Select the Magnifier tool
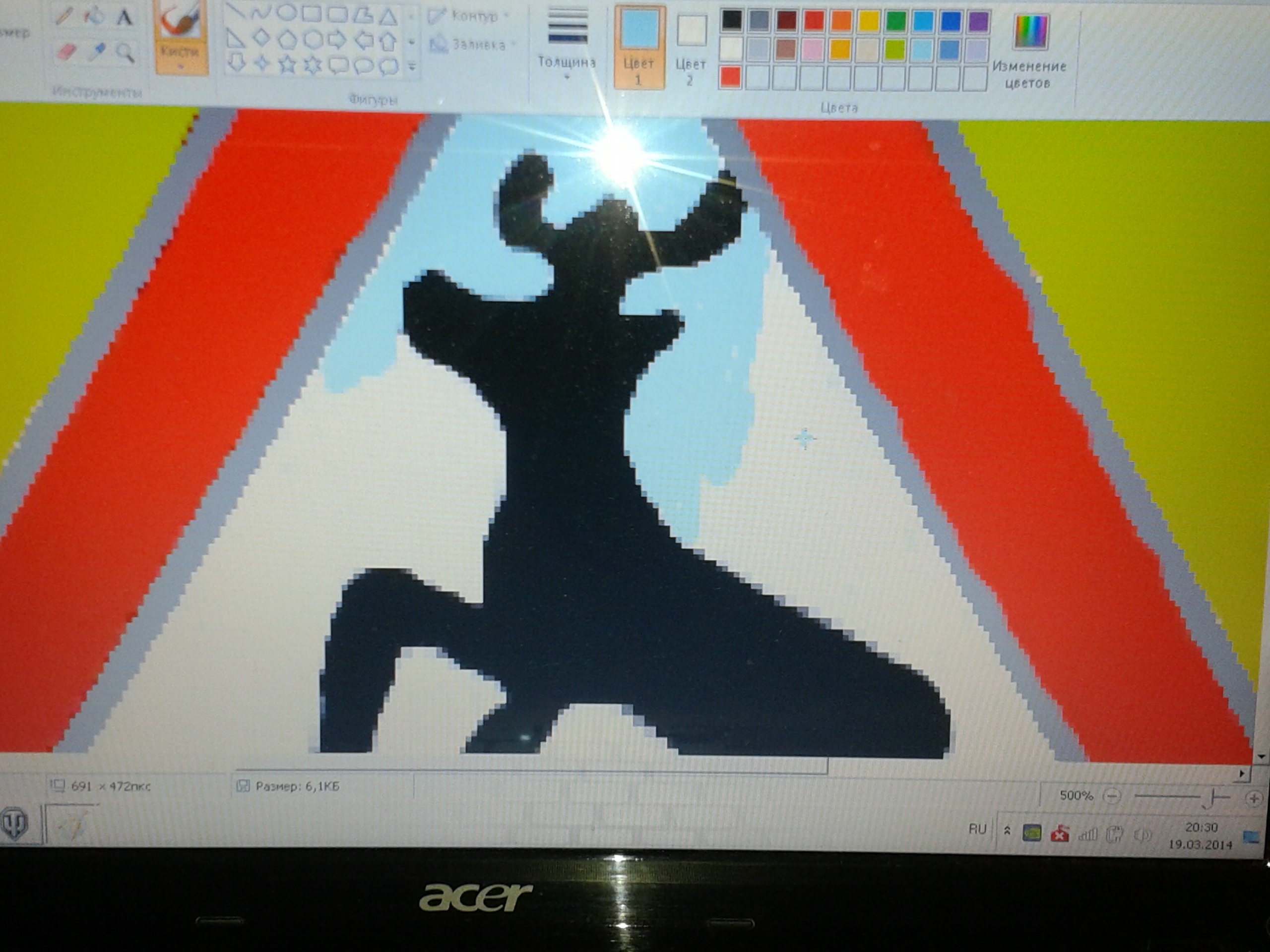This screenshot has width=1270, height=952. (x=125, y=53)
